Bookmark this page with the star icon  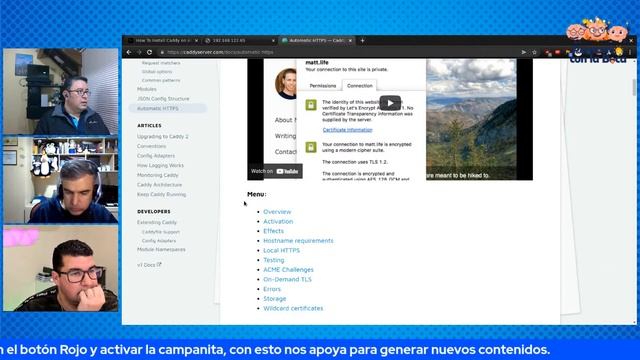[x=534, y=52]
